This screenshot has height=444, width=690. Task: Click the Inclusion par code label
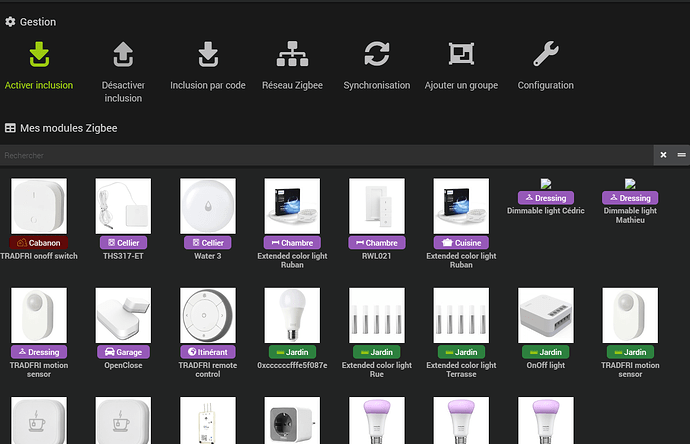(x=208, y=85)
